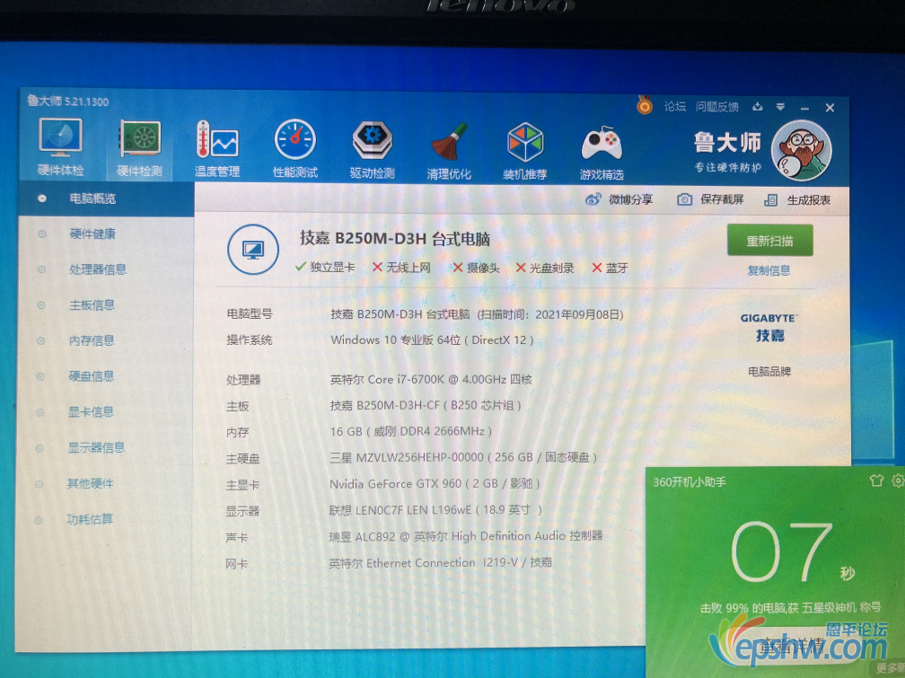Viewport: 905px width, 678px height.
Task: Open 温度管理 temperature management
Action: click(217, 148)
